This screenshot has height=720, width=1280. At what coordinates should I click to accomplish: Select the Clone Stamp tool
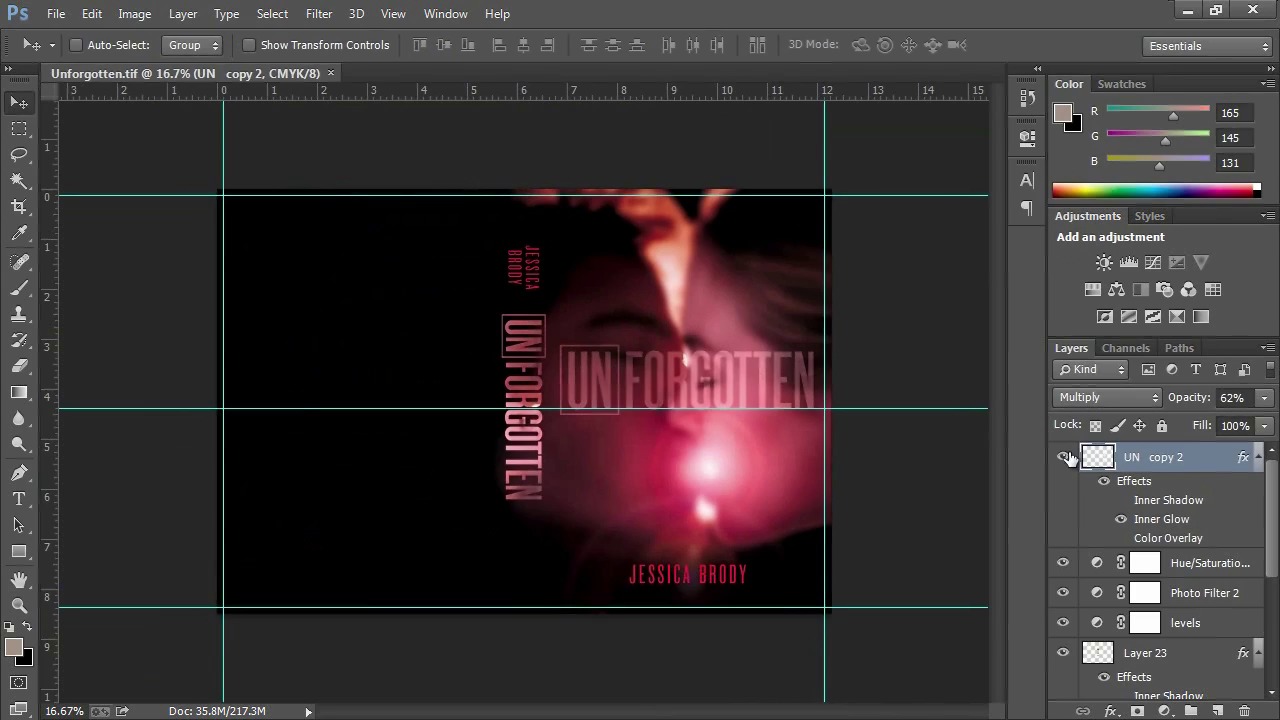coord(19,314)
